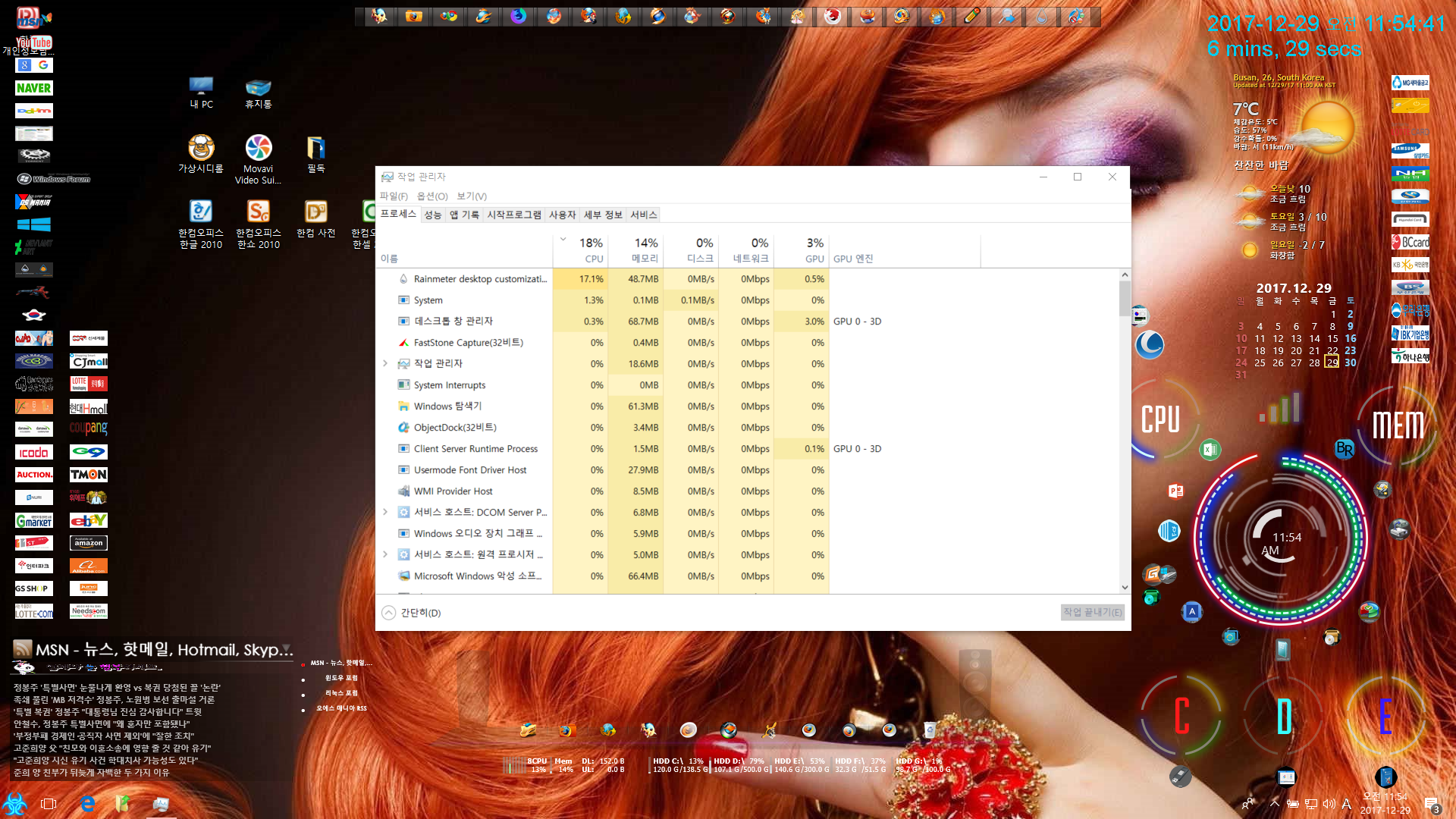Image resolution: width=1456 pixels, height=819 pixels.
Task: Select Rainmeter desktop customization process row
Action: (747, 279)
